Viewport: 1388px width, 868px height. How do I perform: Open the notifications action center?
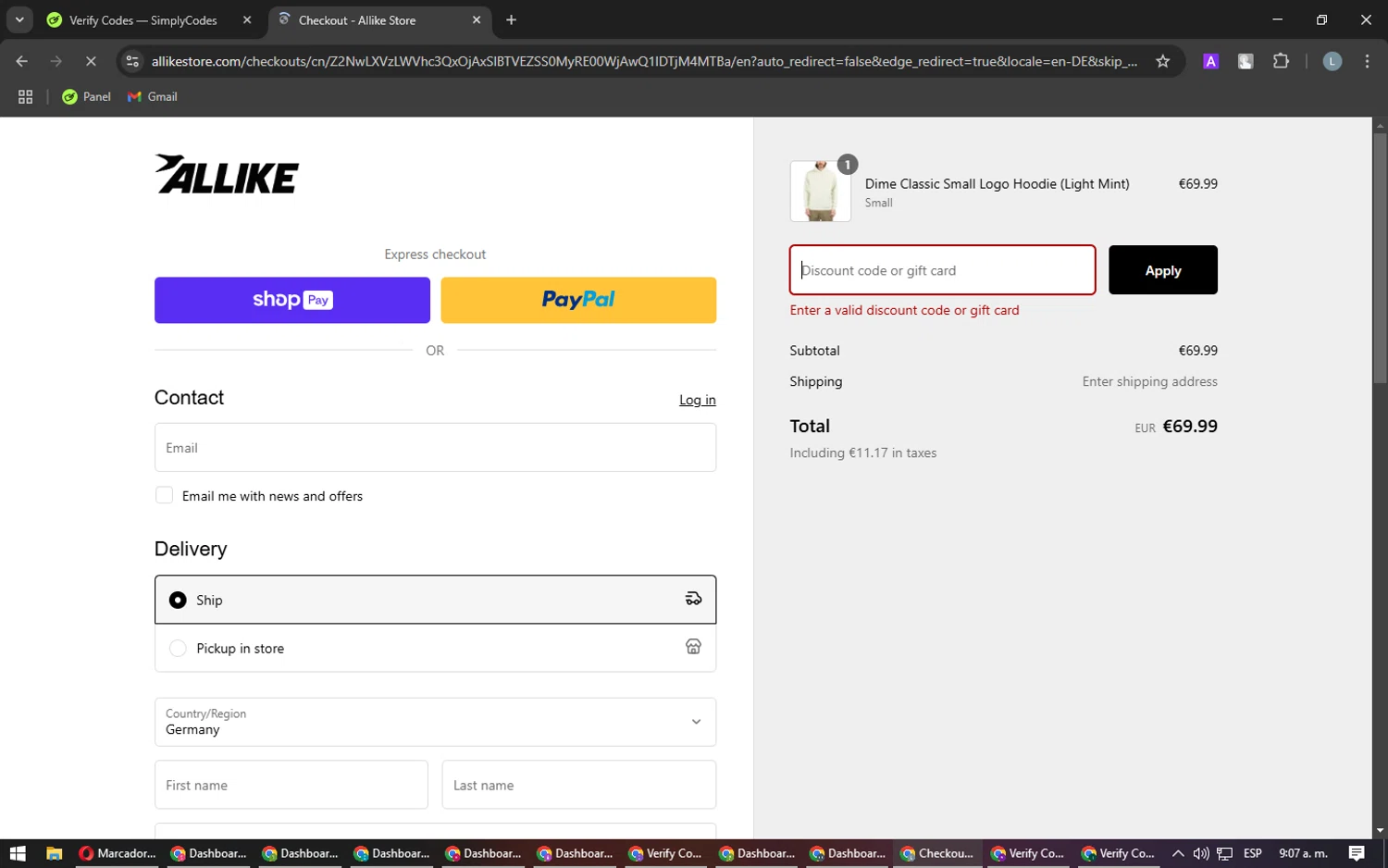[x=1357, y=853]
